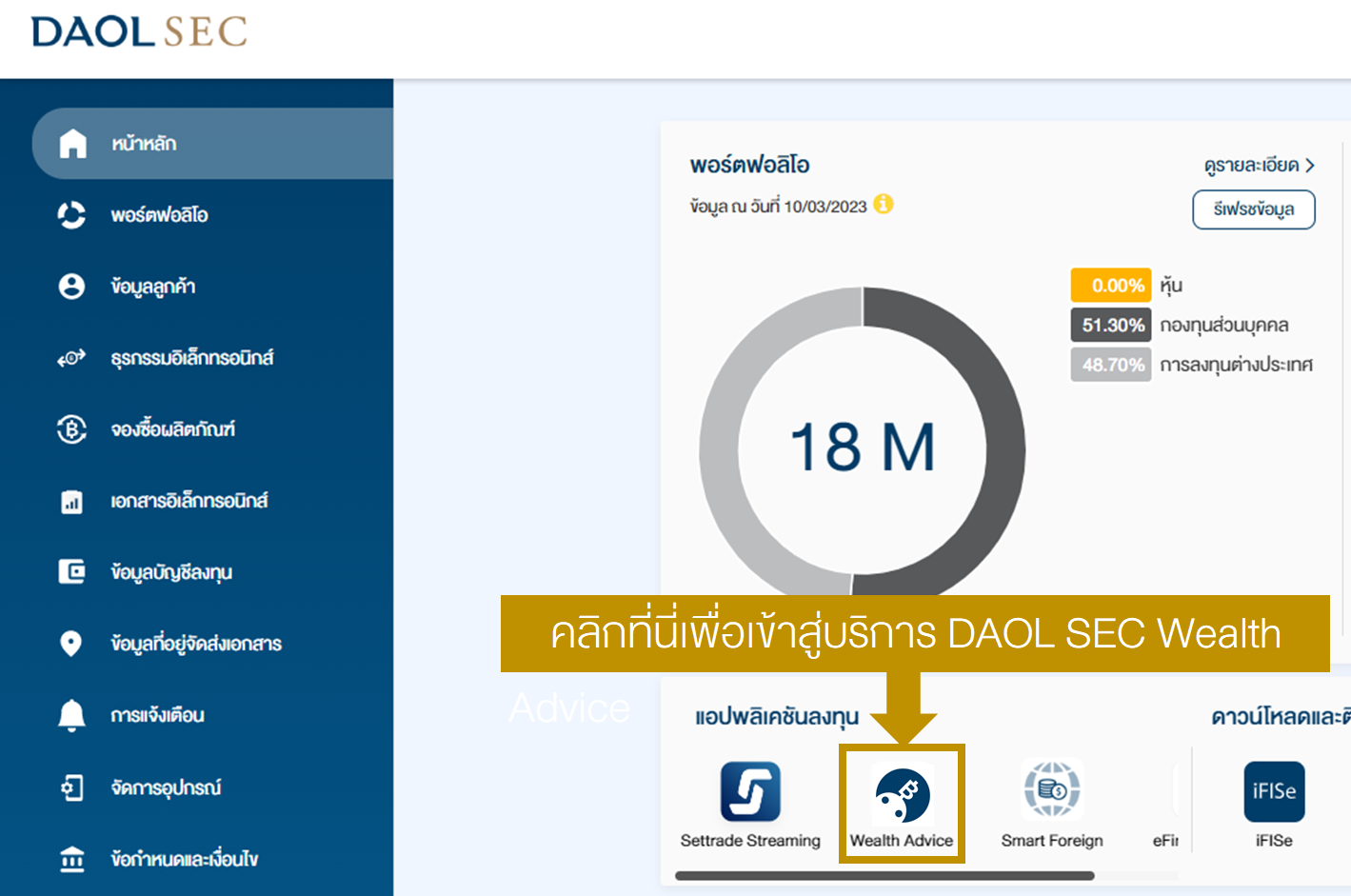Click the notification bell icon
Viewport: 1351px width, 896px height.
(x=71, y=715)
